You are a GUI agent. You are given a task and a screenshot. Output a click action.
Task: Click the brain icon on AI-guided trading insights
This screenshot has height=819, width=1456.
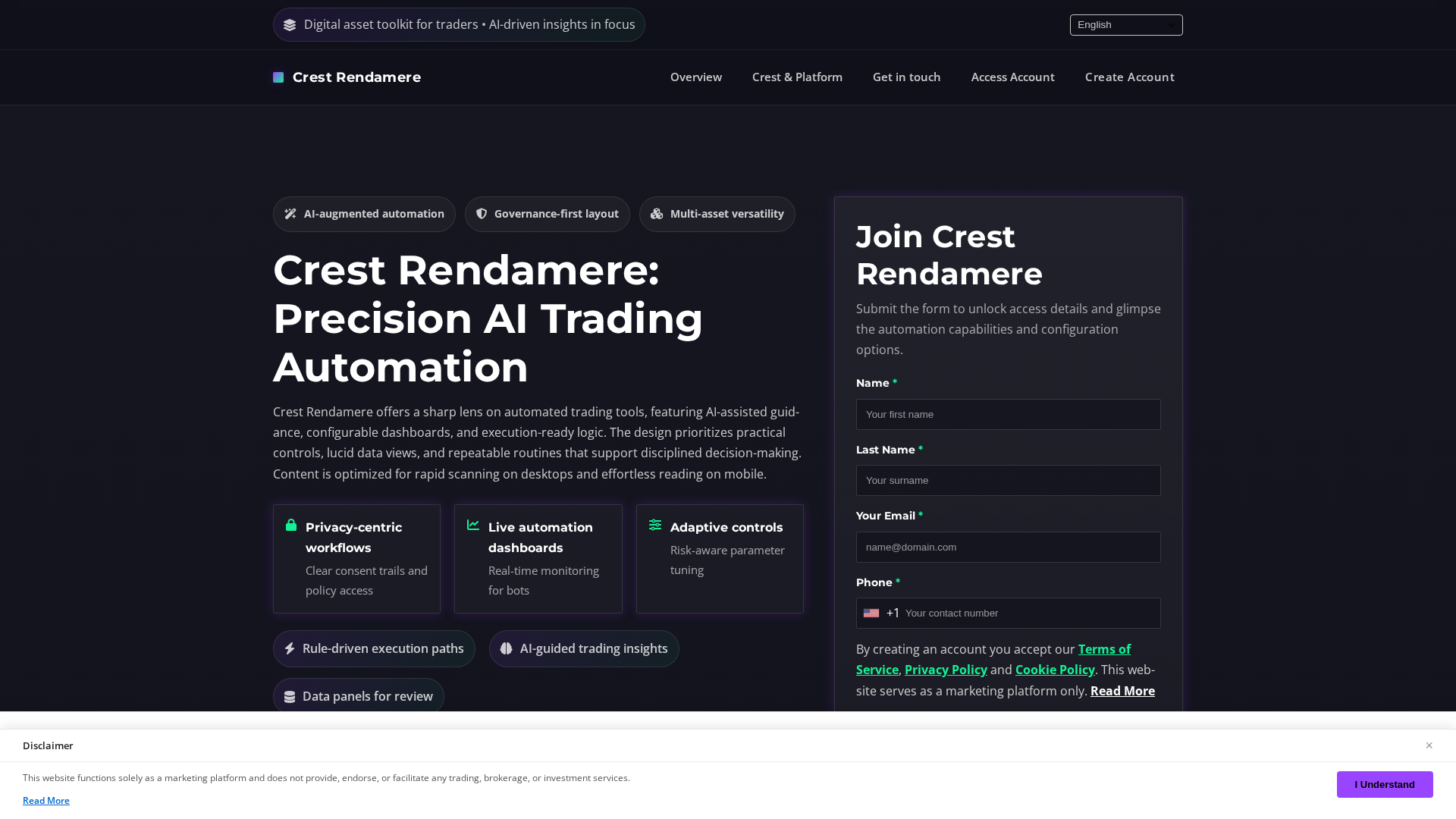coord(507,648)
